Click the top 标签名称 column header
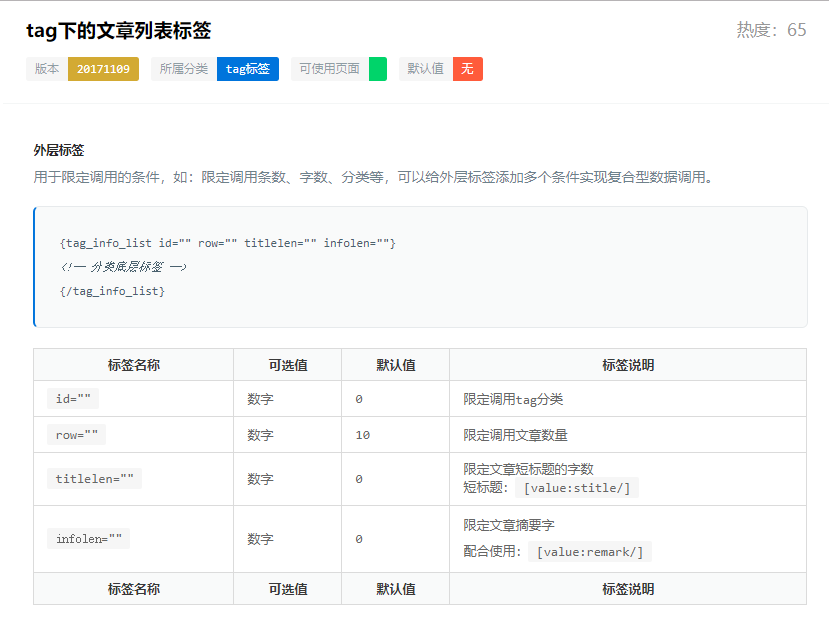This screenshot has width=829, height=622. coord(133,365)
